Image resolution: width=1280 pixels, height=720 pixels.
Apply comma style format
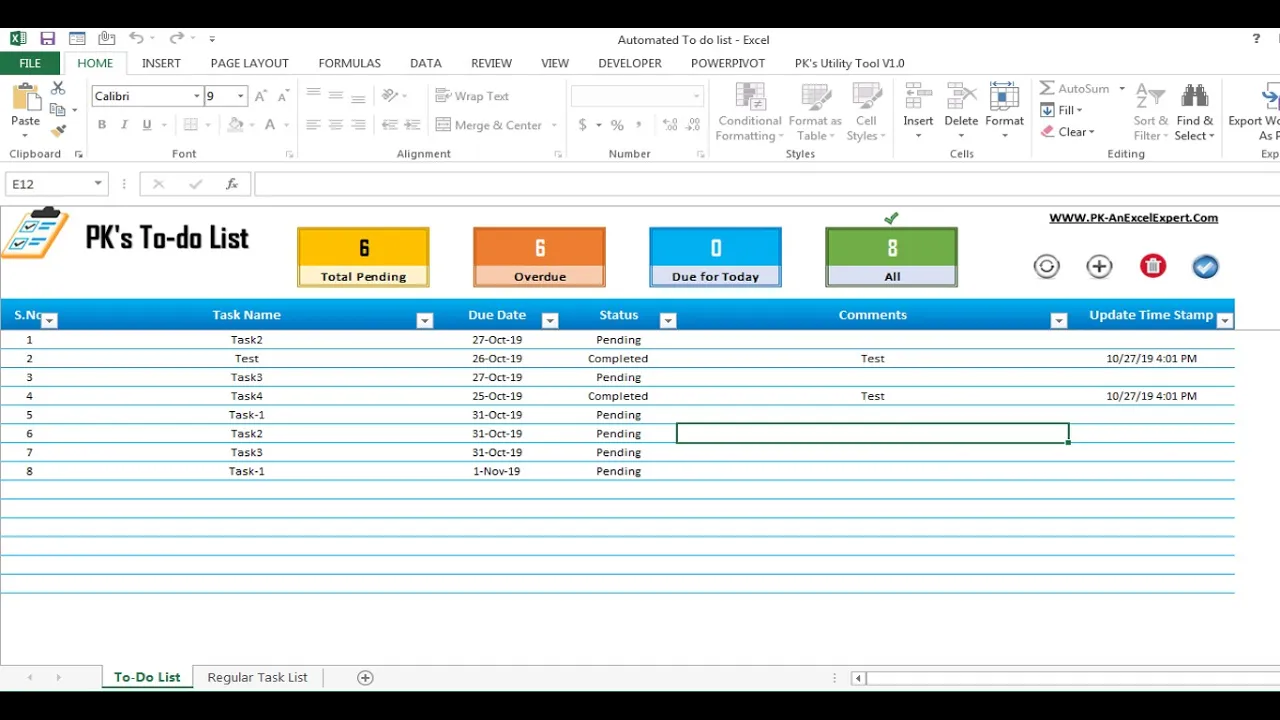[640, 125]
